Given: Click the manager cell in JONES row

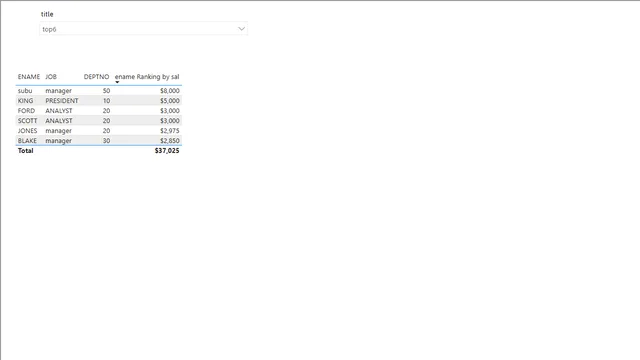Looking at the screenshot, I should point(58,131).
